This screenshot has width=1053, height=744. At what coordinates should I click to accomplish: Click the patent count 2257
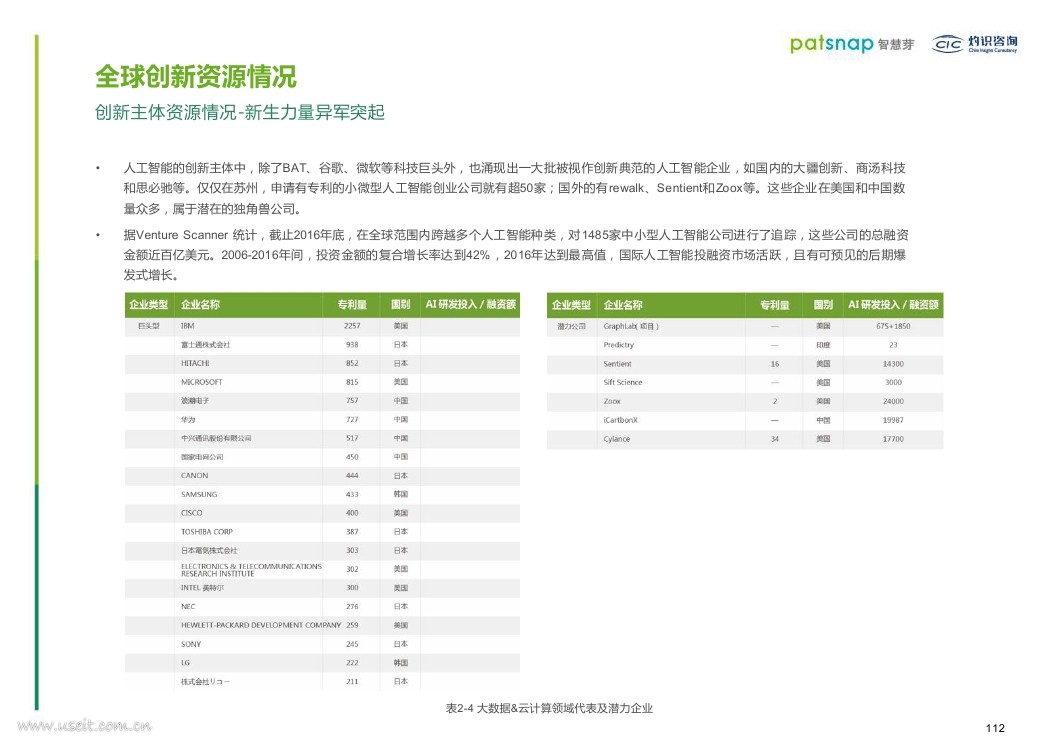pyautogui.click(x=352, y=326)
